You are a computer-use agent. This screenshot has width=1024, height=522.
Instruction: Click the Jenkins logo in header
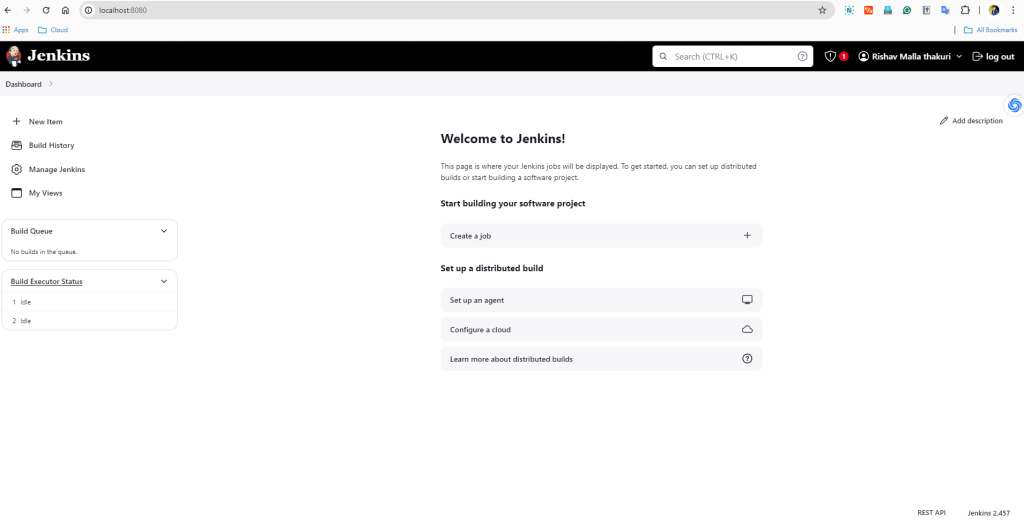pyautogui.click(x=48, y=56)
